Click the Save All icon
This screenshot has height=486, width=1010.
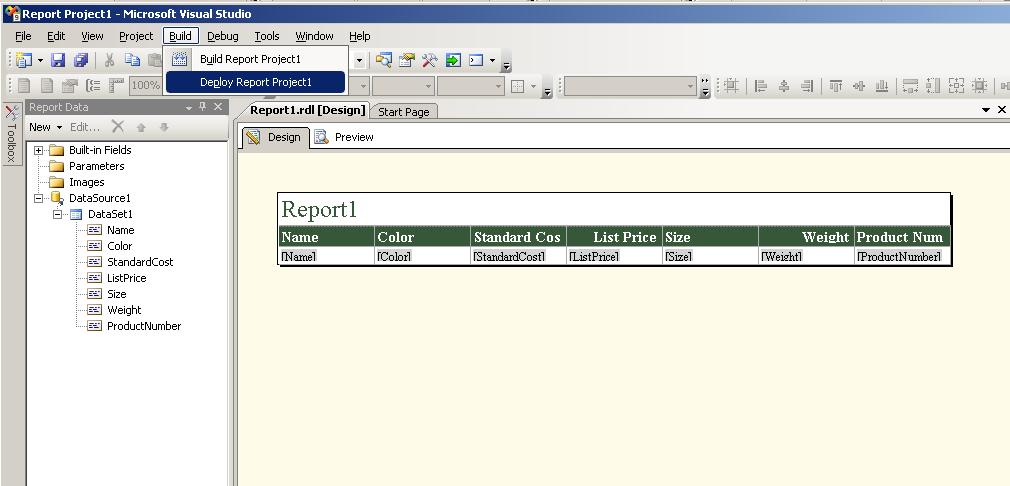(81, 61)
